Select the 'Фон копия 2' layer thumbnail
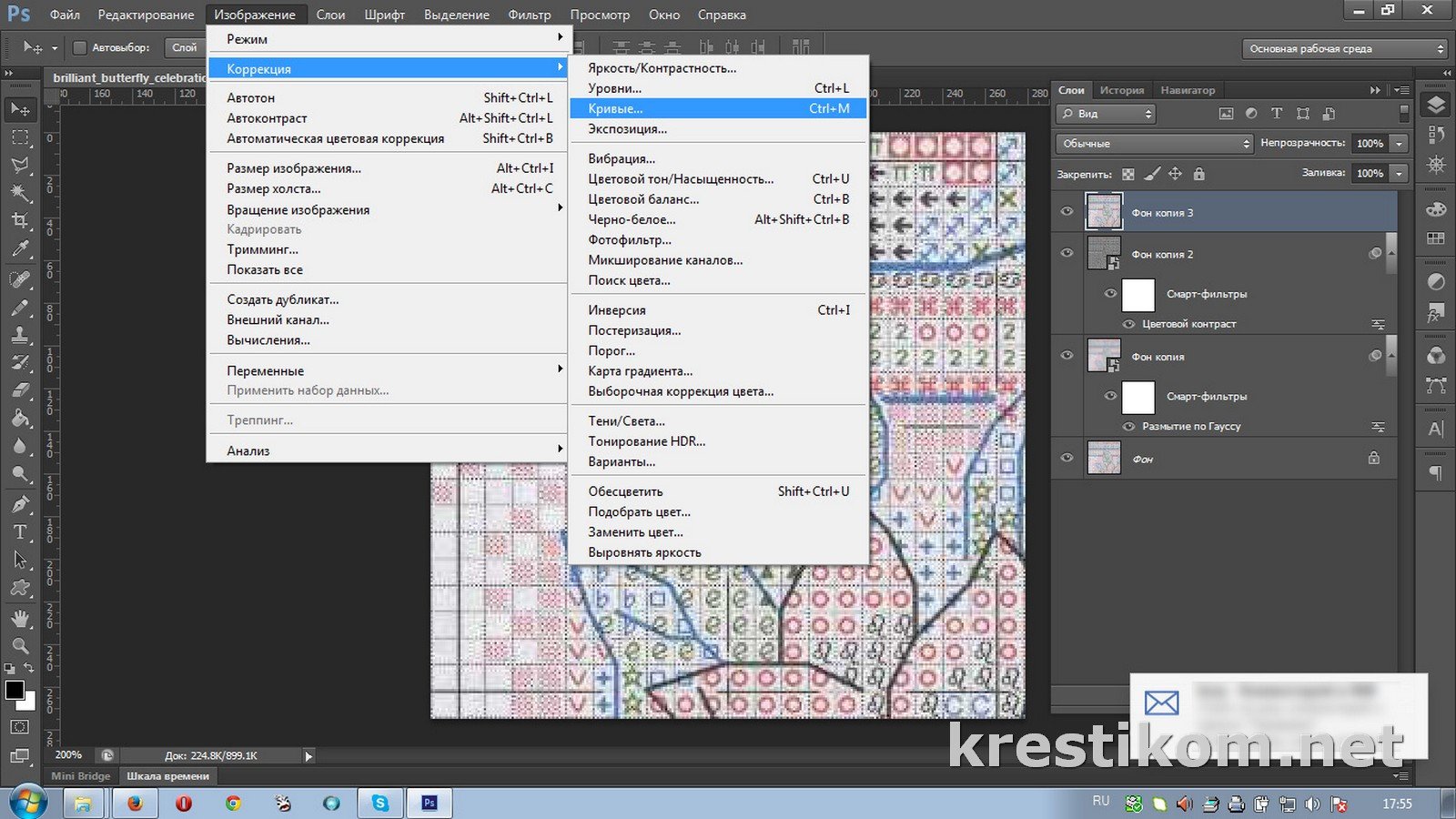 1104,254
